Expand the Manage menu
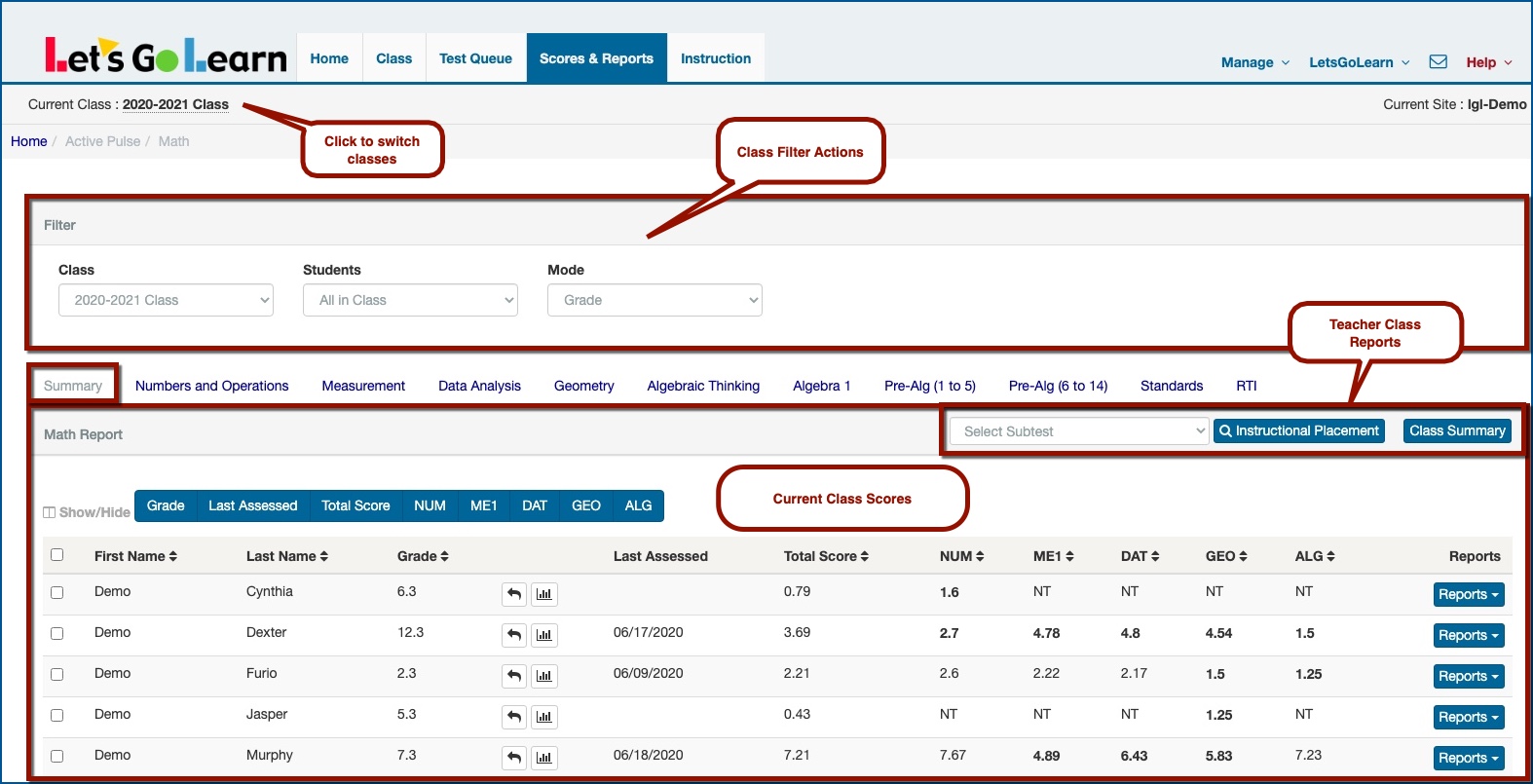This screenshot has height=784, width=1533. coord(1255,62)
